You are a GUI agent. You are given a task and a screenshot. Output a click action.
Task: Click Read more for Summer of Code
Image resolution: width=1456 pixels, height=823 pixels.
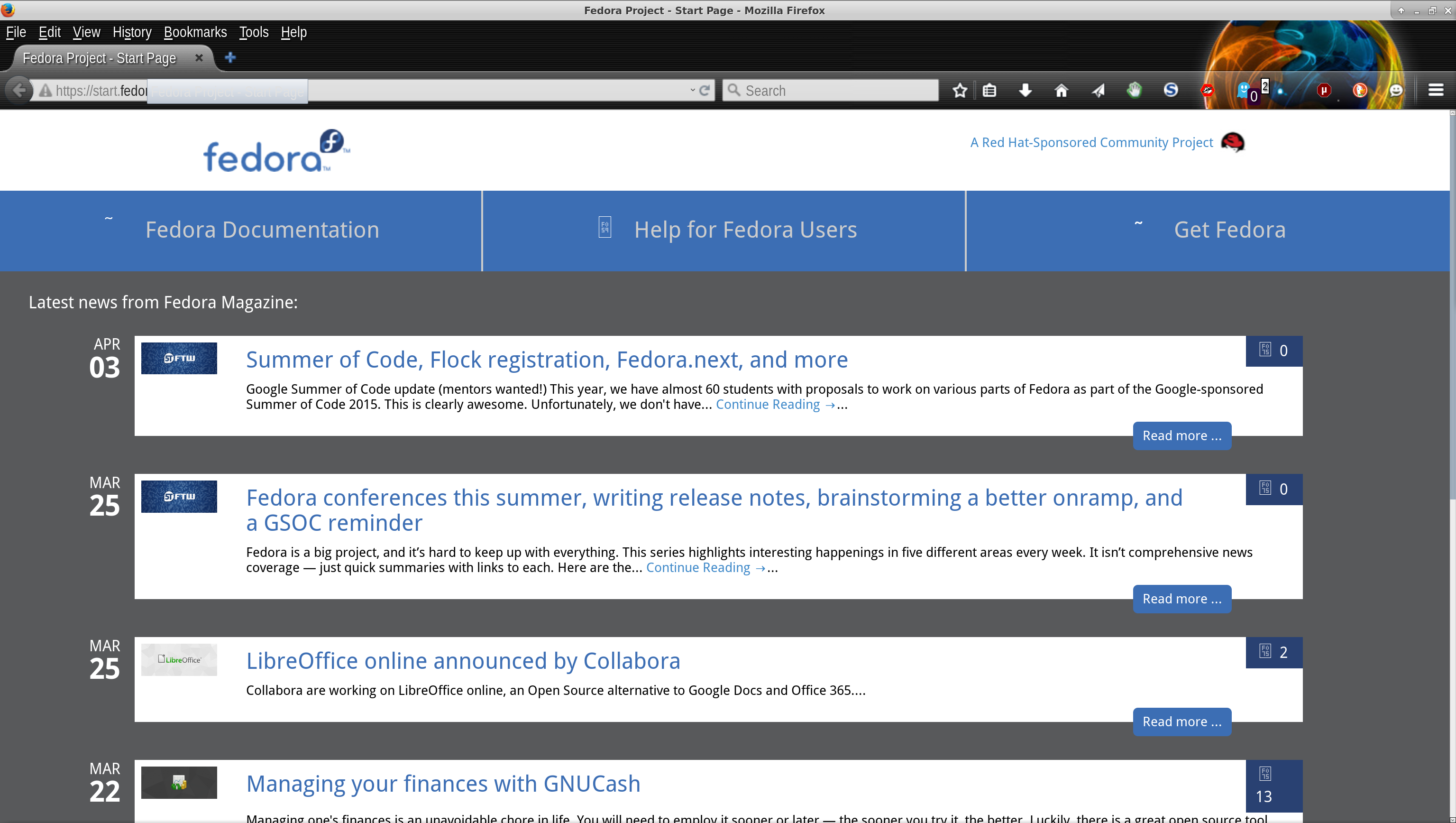(1182, 435)
